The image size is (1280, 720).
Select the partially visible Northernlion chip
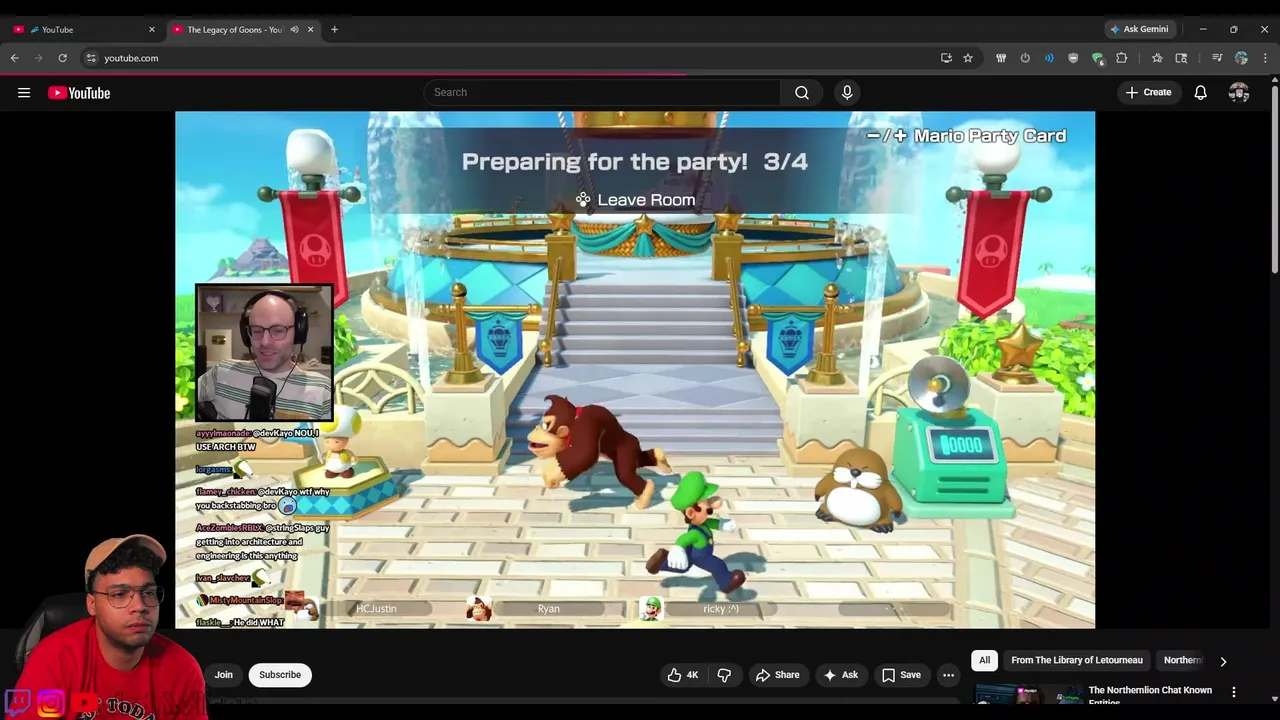click(1182, 660)
